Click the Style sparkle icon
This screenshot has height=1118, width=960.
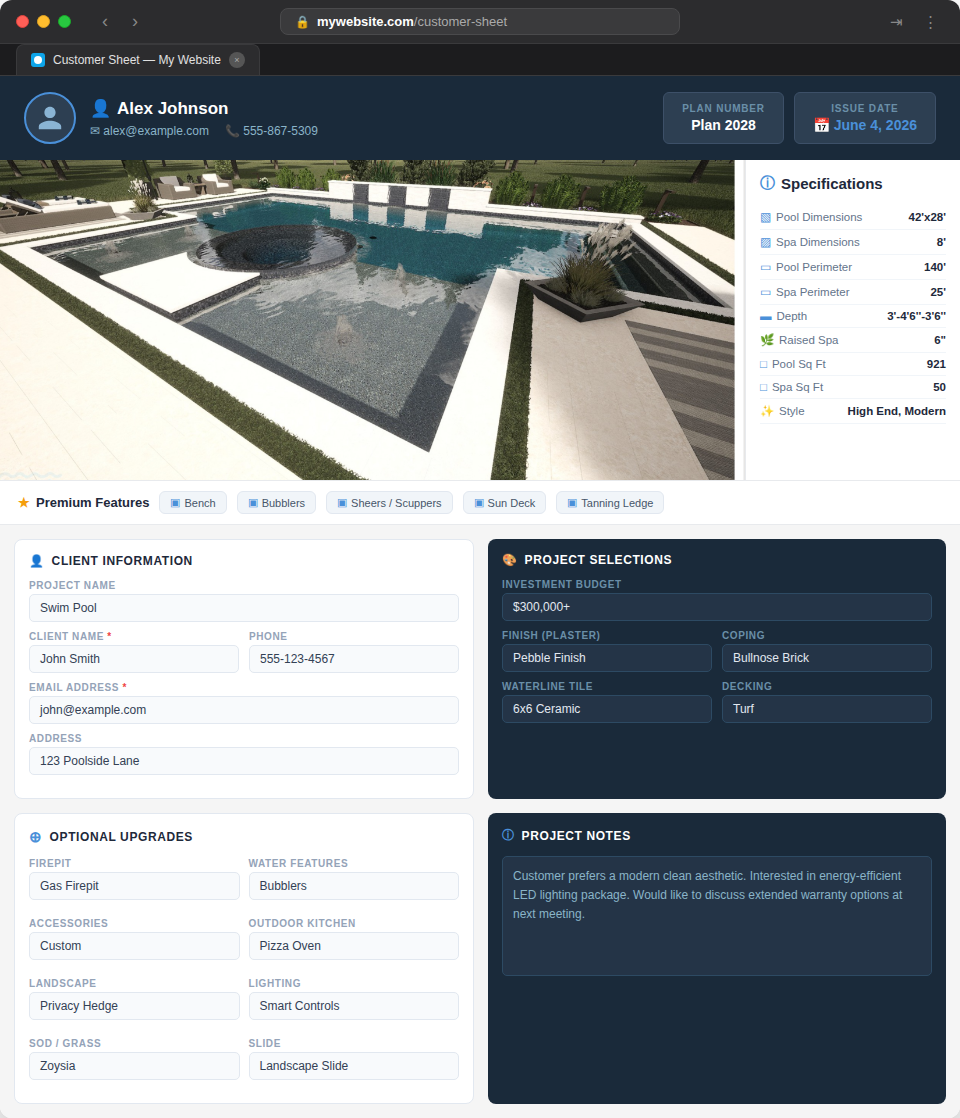click(767, 411)
